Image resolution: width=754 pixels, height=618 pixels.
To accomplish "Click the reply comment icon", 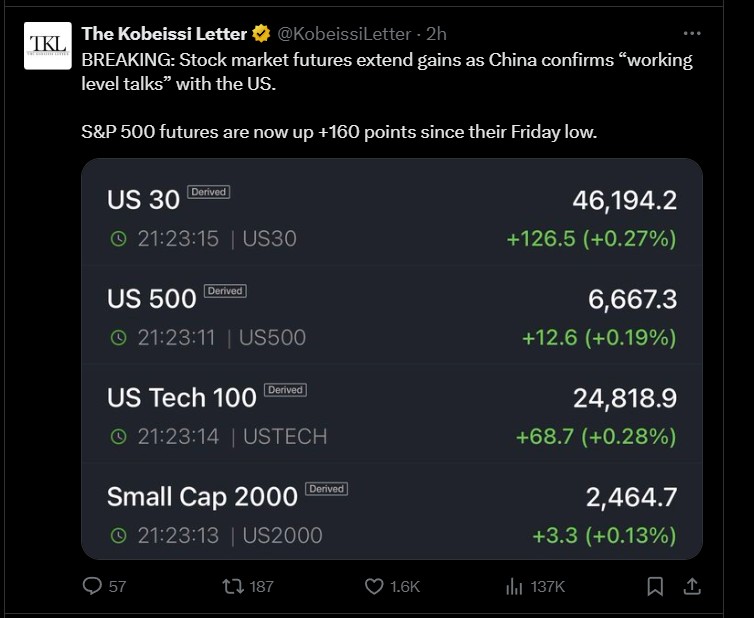I will coord(93,586).
